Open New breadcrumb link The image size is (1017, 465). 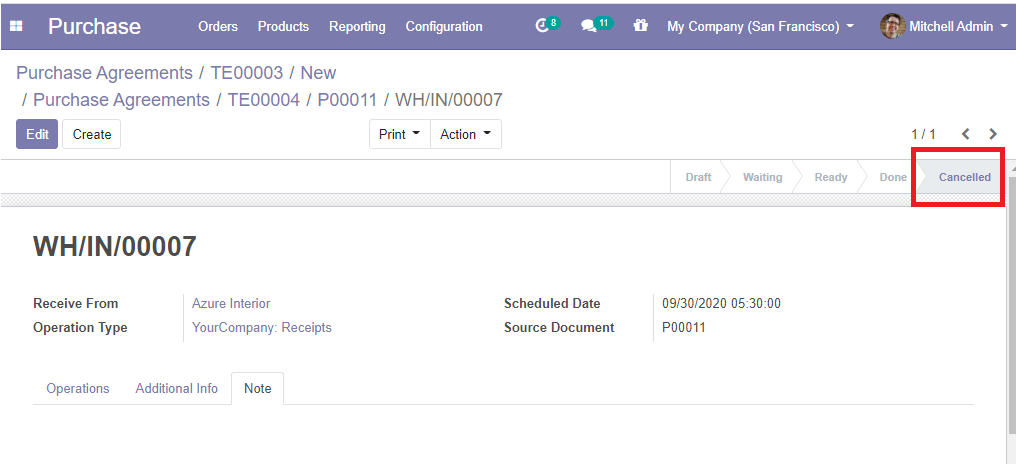click(318, 73)
